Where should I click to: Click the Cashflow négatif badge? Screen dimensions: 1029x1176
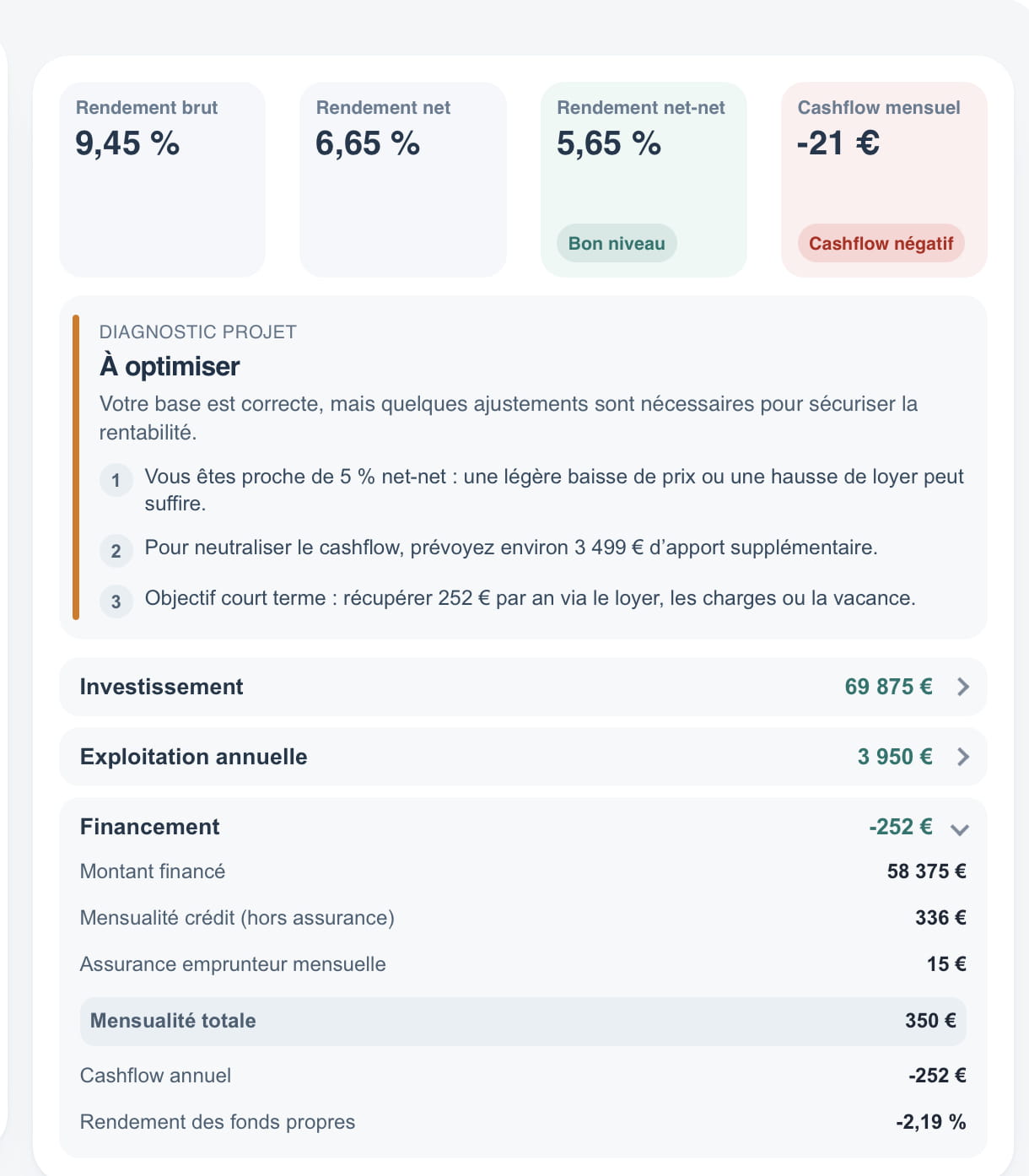881,244
